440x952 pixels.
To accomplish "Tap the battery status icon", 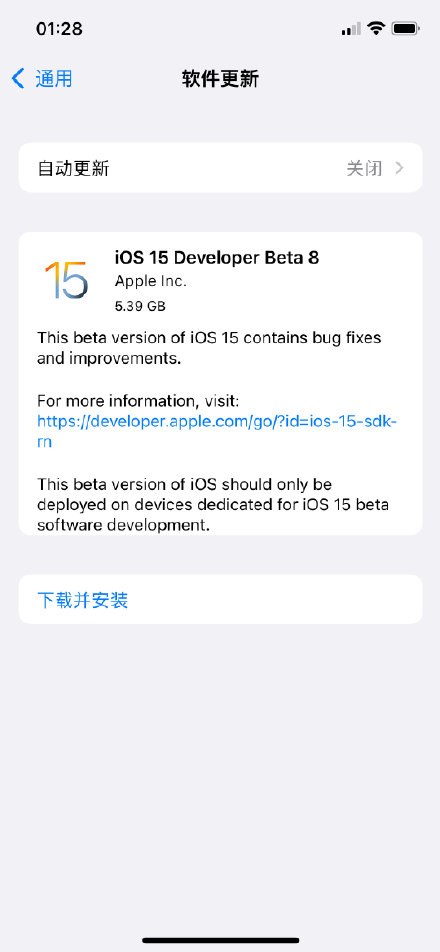I will 405,28.
